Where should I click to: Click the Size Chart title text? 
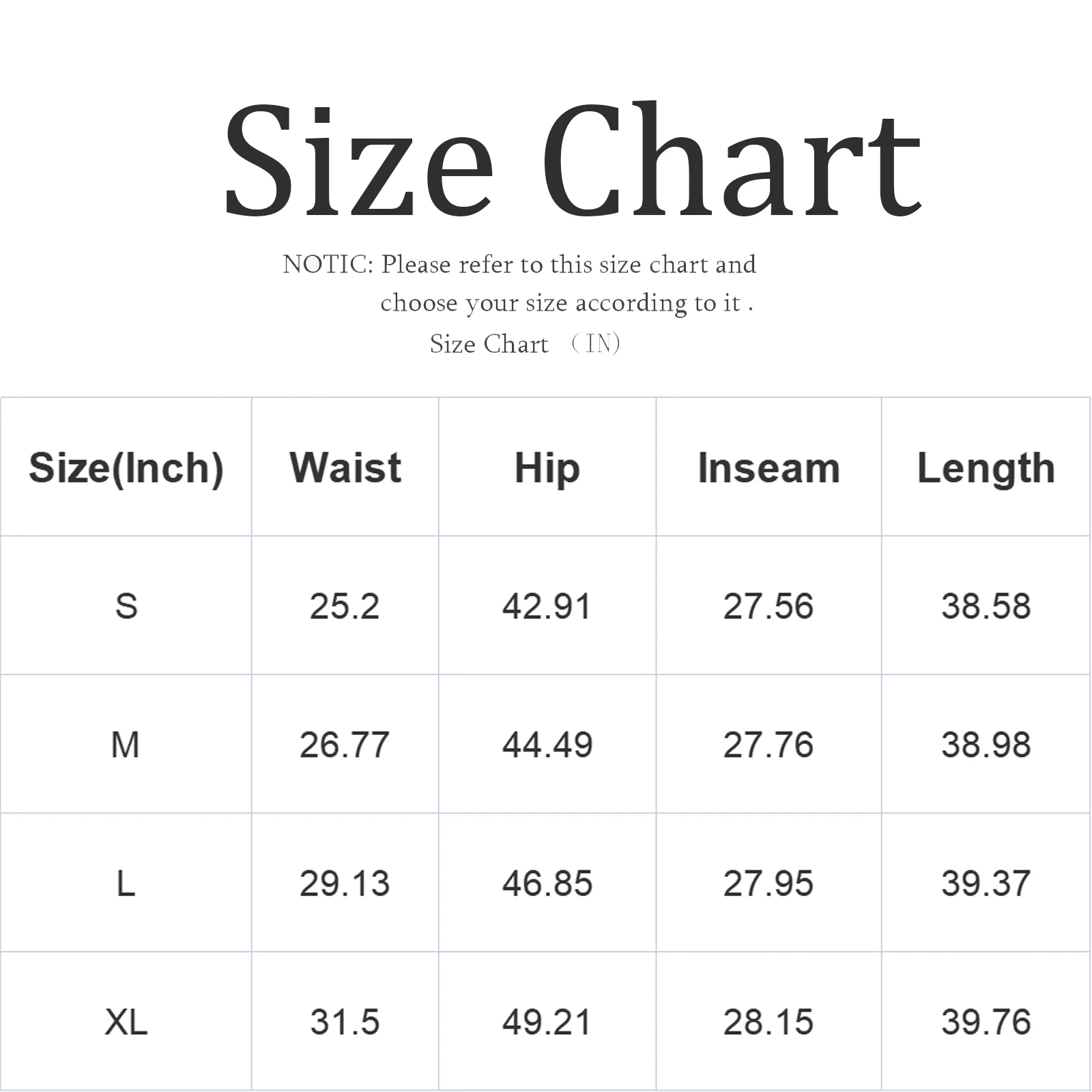572,161
